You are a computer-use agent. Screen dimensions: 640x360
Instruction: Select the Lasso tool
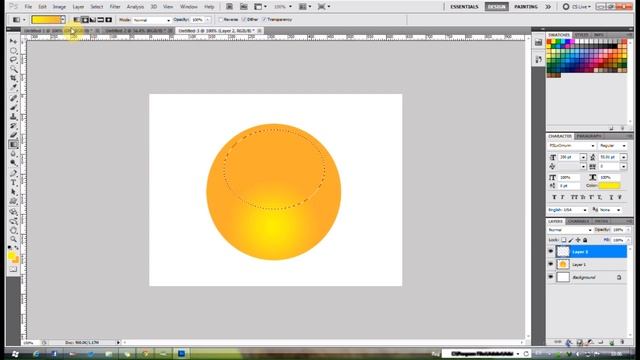point(13,60)
